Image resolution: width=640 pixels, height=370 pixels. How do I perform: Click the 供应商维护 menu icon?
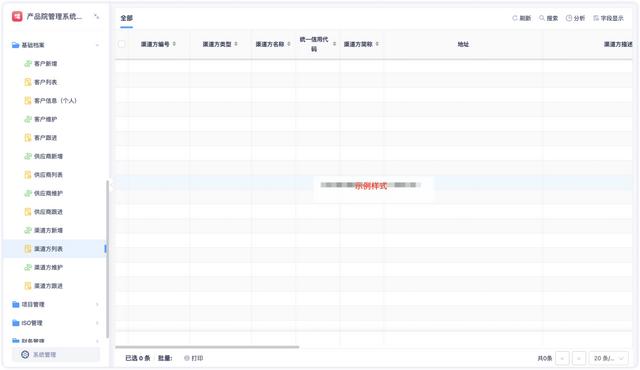[28, 193]
